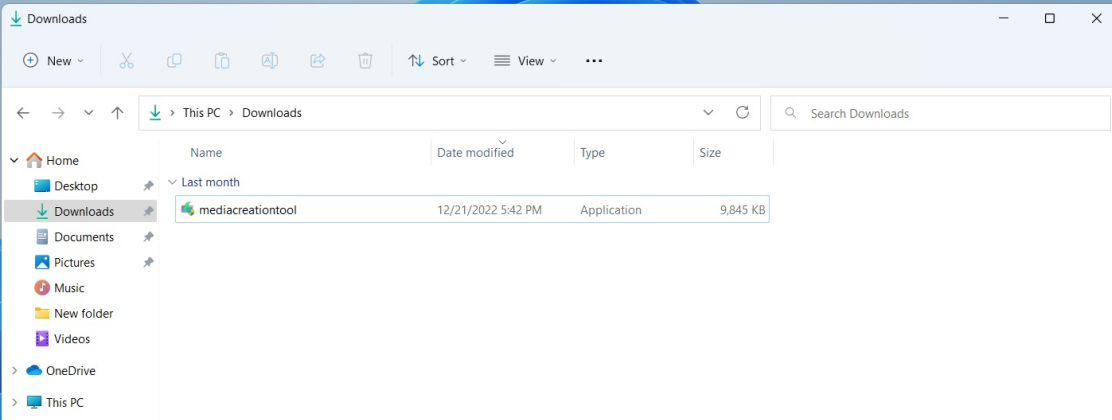
Task: Refresh the Downloads folder view
Action: (743, 112)
